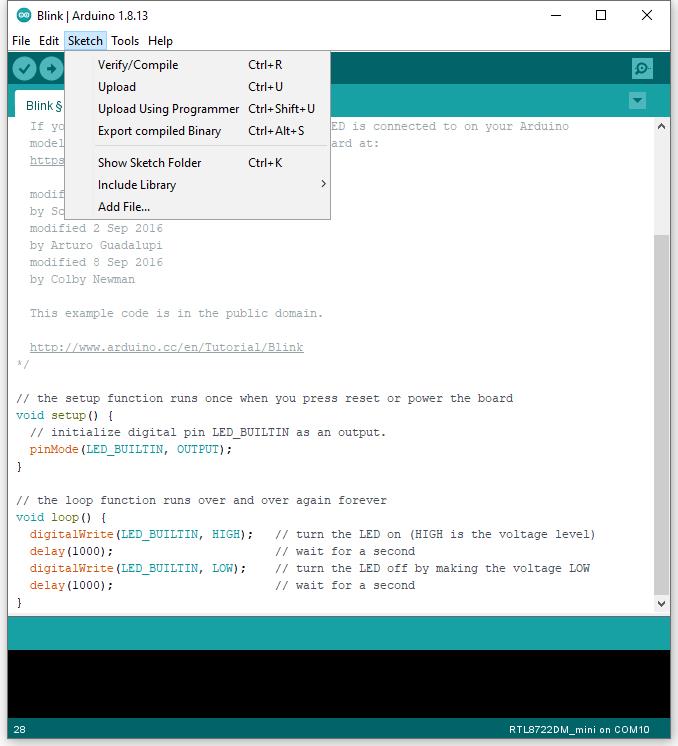678x746 pixels.
Task: Select Export compiled Binary
Action: point(197,131)
